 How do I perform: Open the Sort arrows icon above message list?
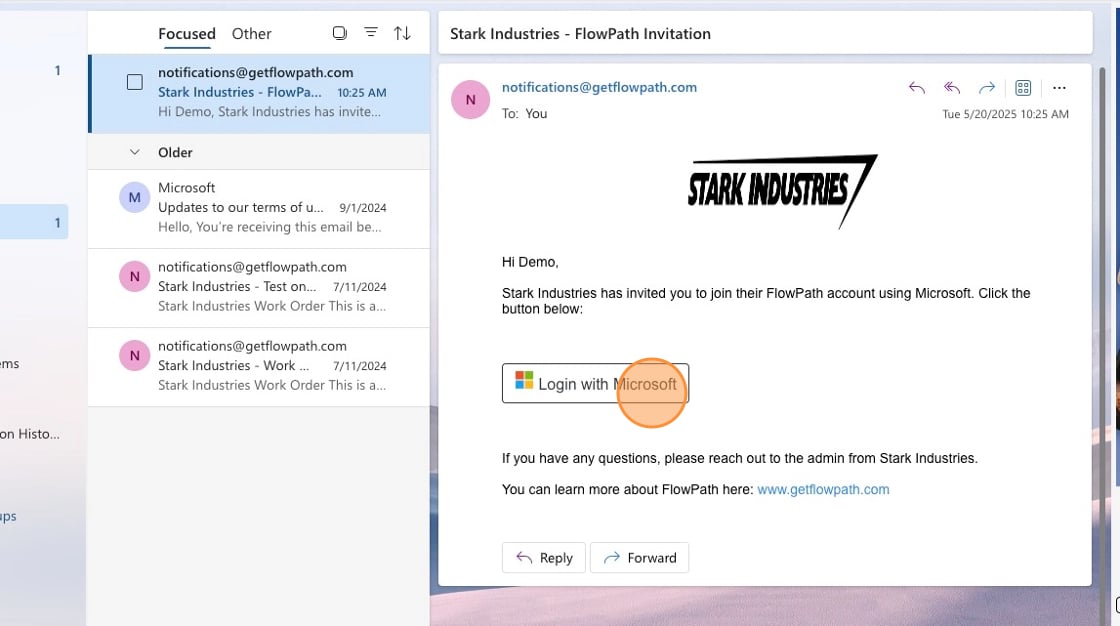[x=402, y=33]
